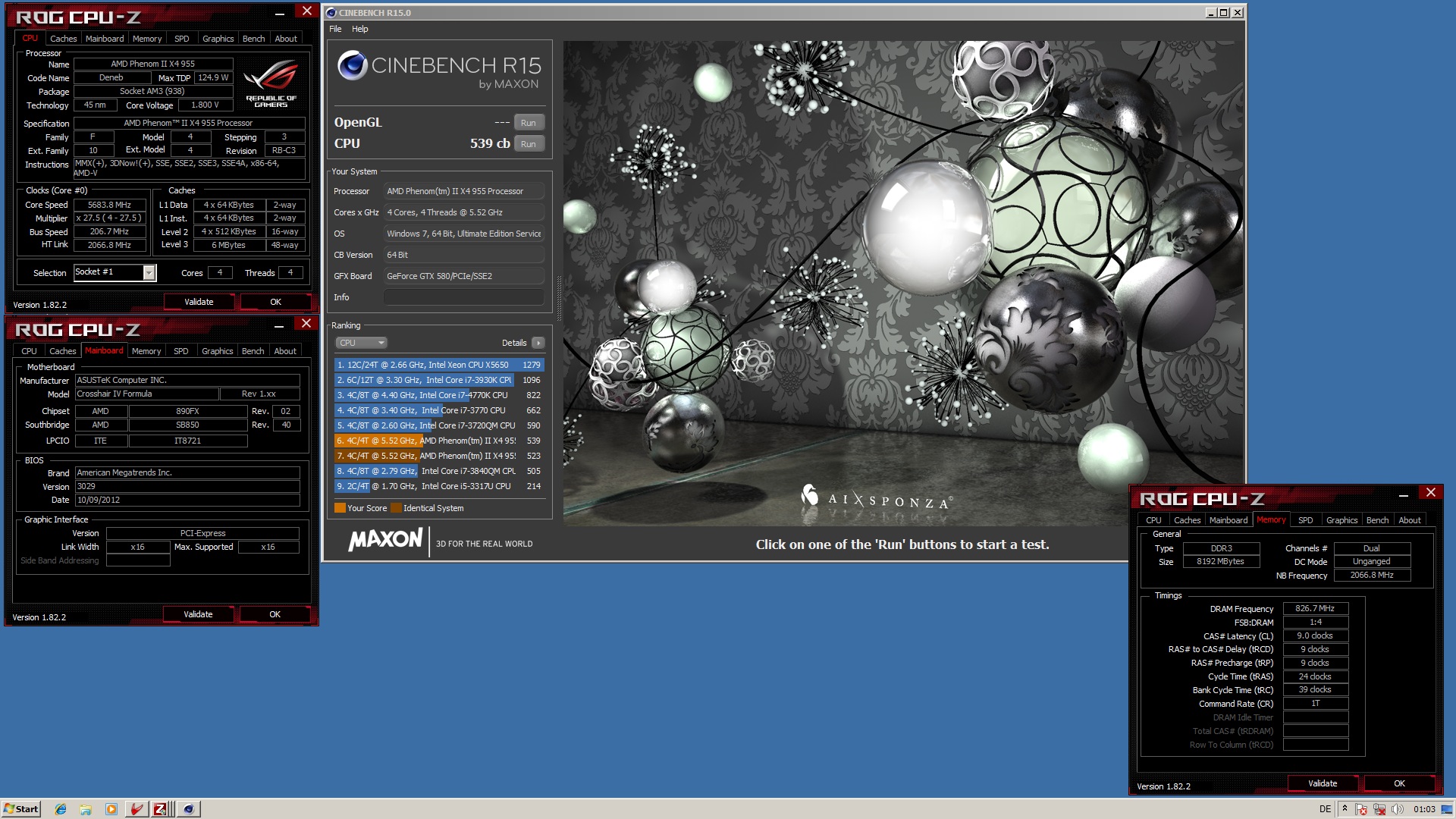
Task: Click the Core Speed value 5683.8 MHz
Action: pos(109,205)
